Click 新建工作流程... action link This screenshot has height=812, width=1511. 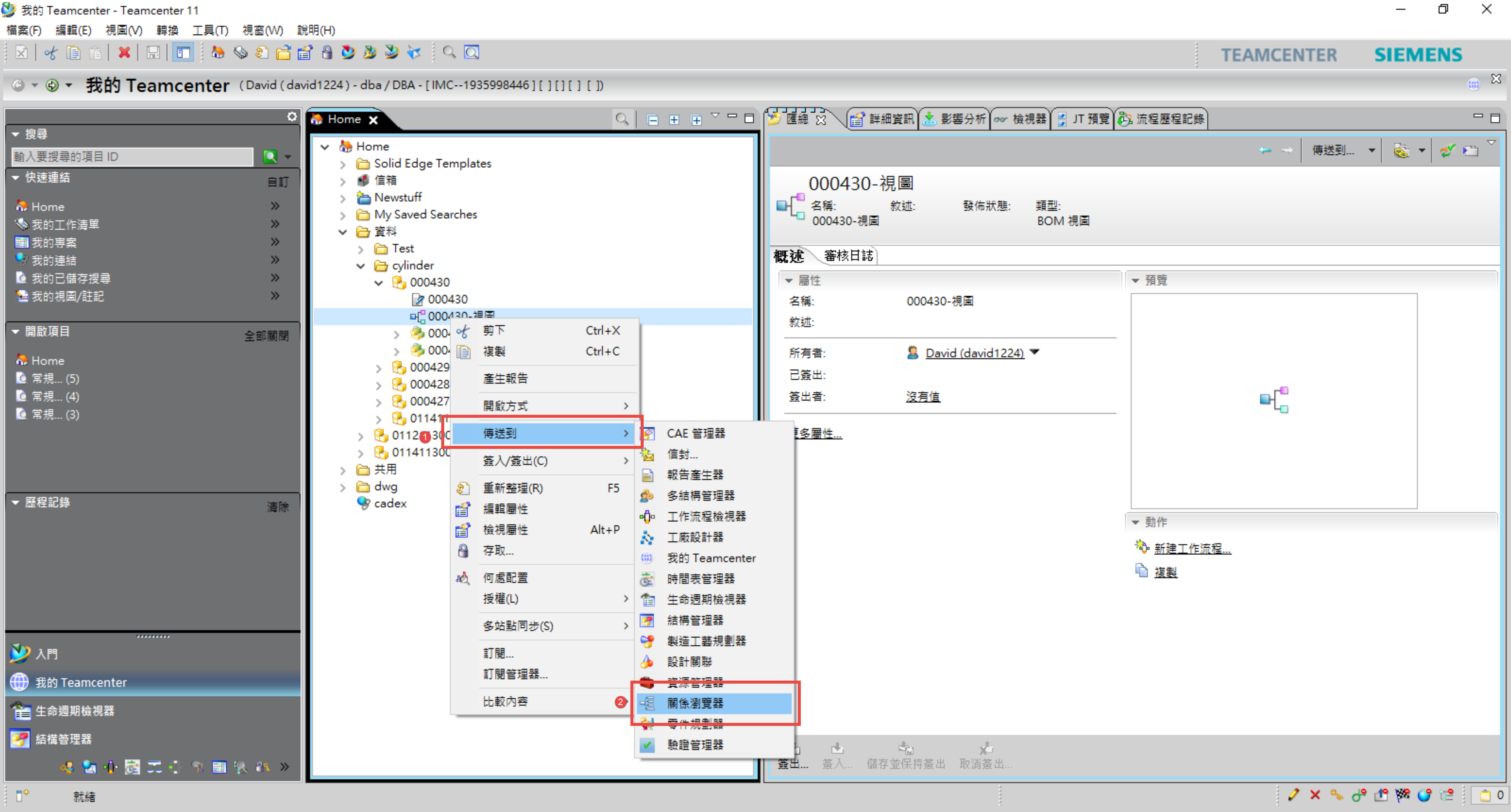1192,548
